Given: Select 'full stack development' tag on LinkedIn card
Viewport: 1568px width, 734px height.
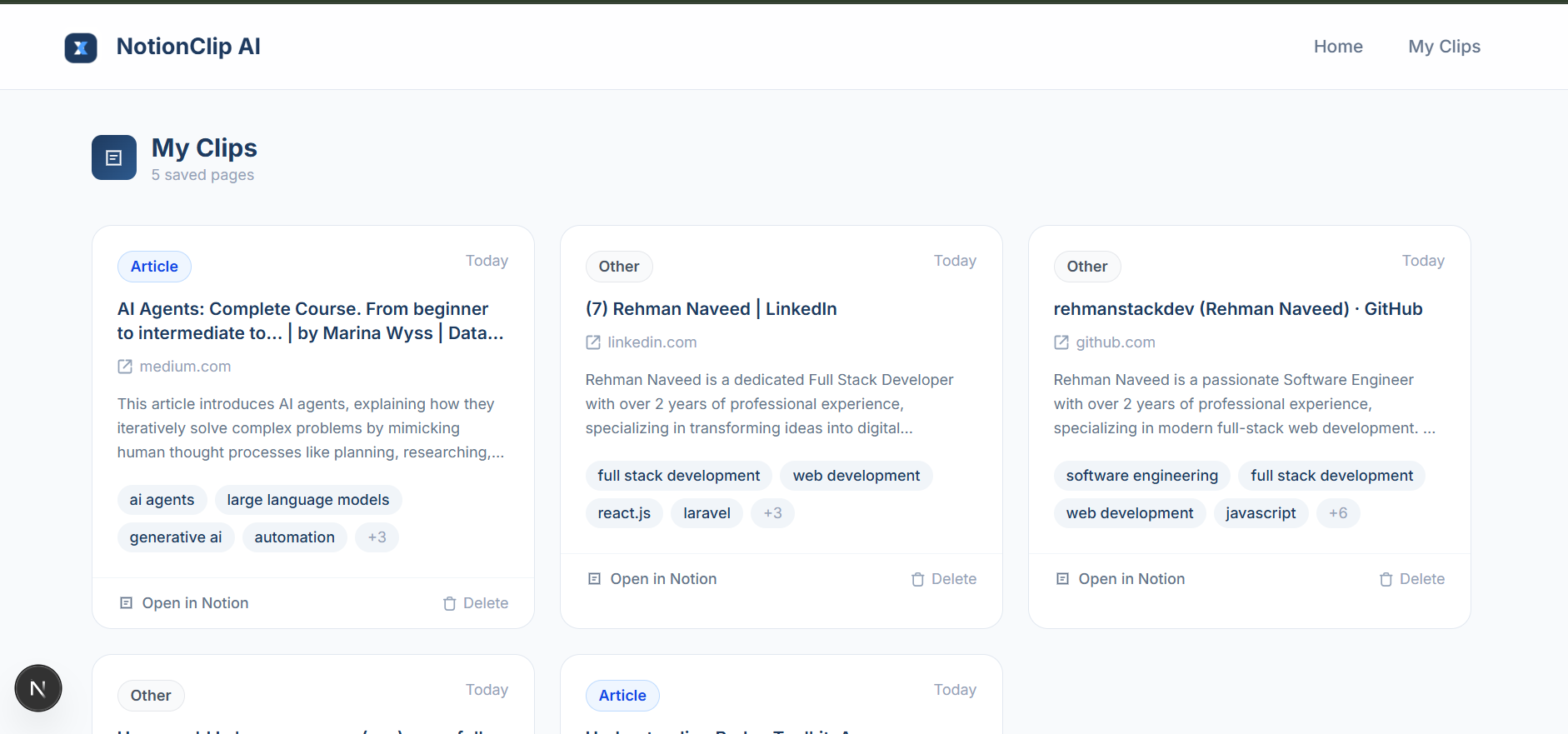Looking at the screenshot, I should pyautogui.click(x=679, y=476).
